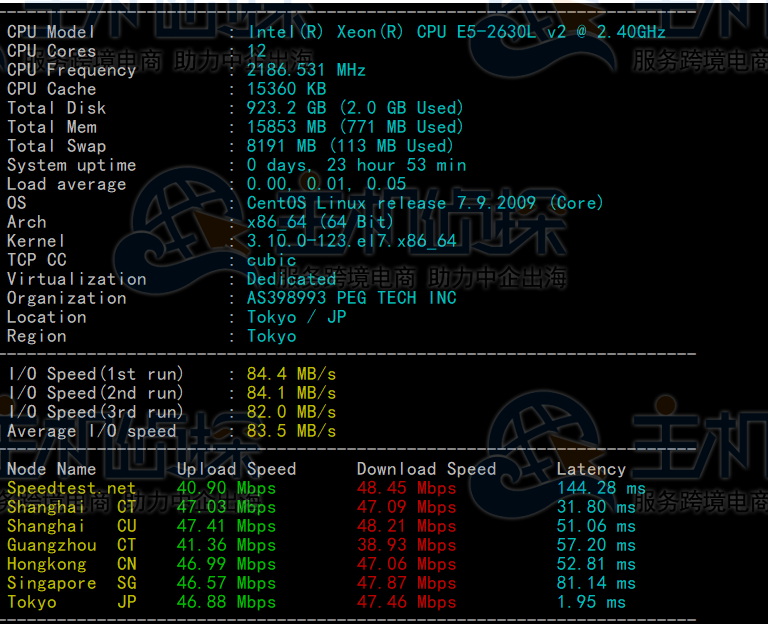Click the OS value 'CentOS Linux release 7.9.2009 (Core)'
Viewport: 768px width, 624px height.
pos(425,203)
